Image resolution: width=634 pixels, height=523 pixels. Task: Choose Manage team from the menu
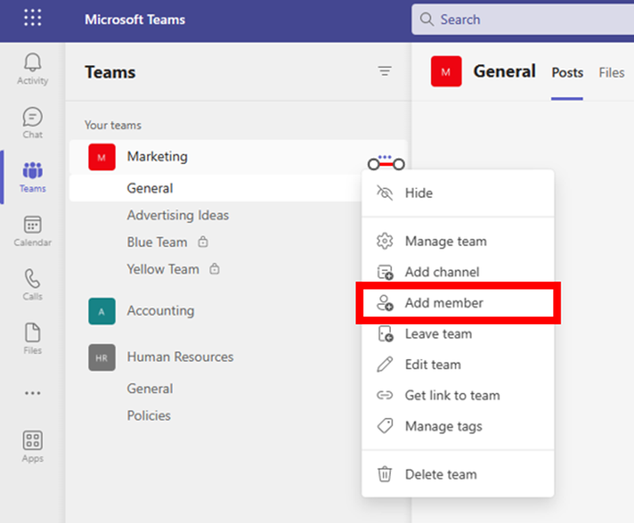coord(458,241)
